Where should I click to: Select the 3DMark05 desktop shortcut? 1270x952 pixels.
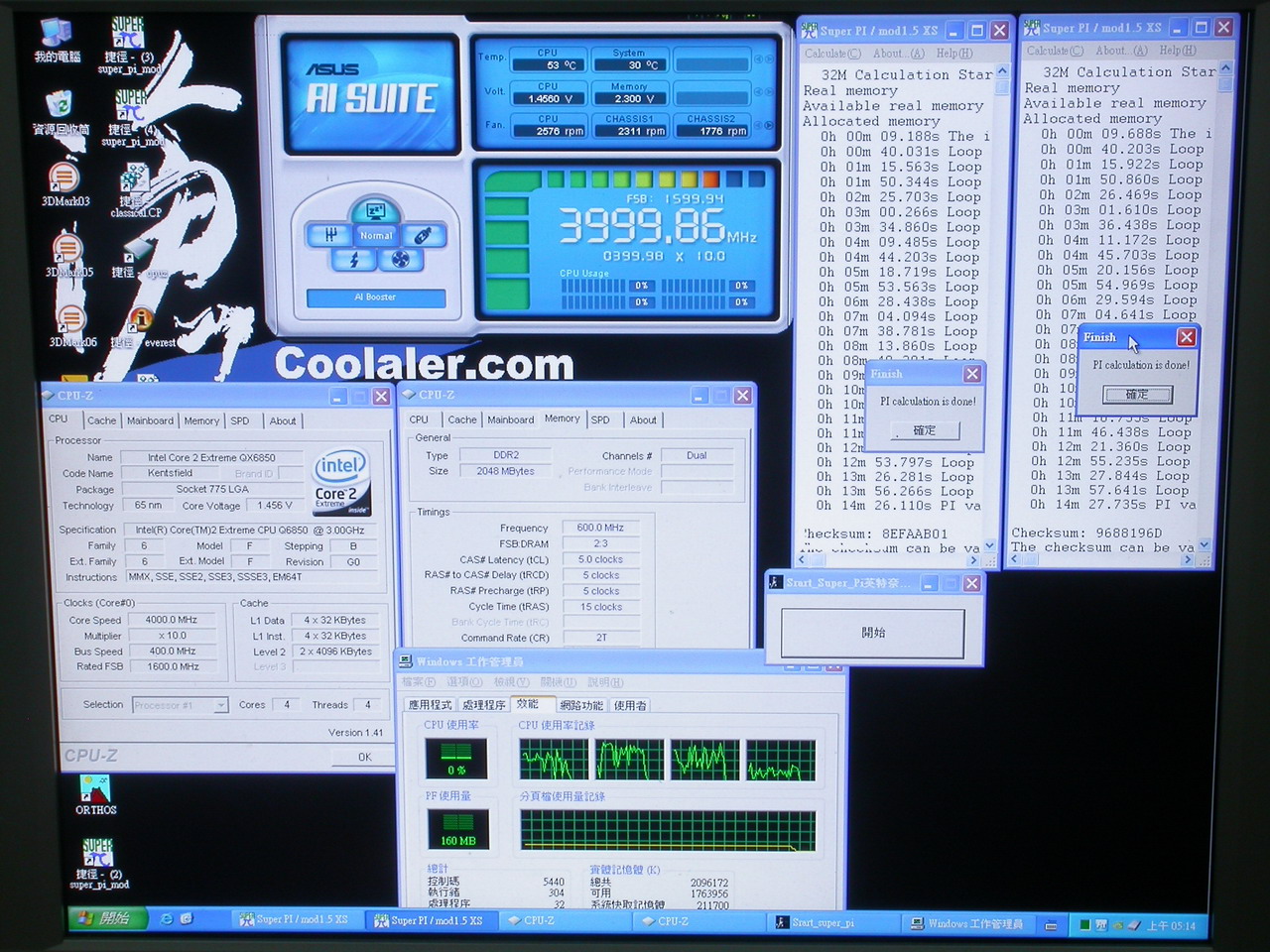click(68, 255)
